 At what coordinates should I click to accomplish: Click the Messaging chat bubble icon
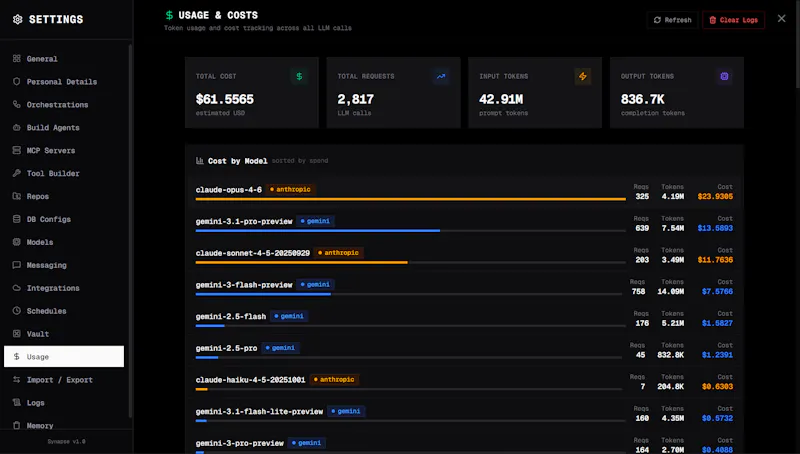[16, 265]
